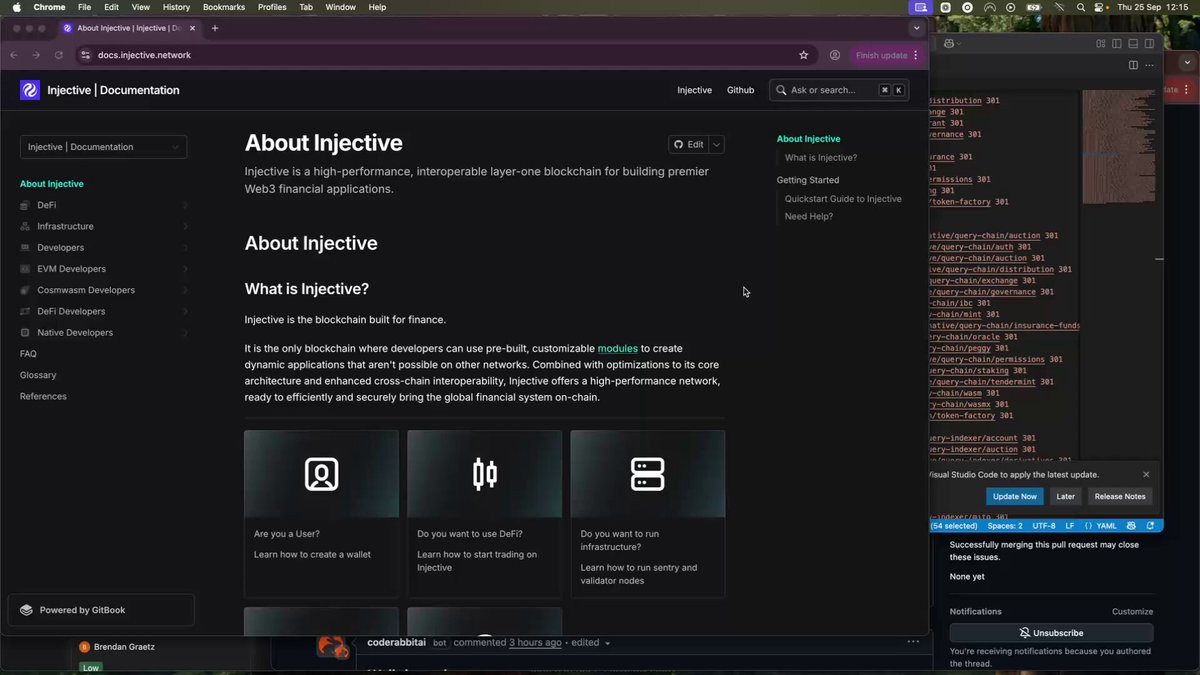Click 'Spaces: 2' in VS Code status bar

point(1005,525)
